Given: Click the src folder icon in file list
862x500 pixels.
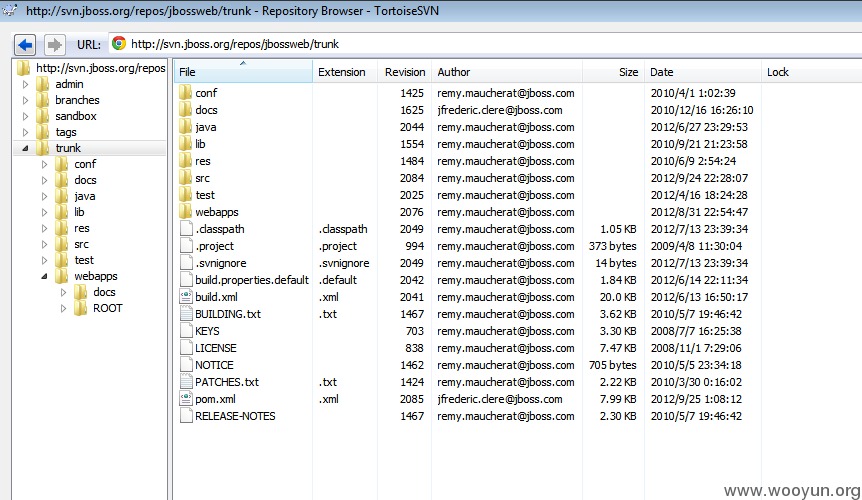Looking at the screenshot, I should coord(186,177).
